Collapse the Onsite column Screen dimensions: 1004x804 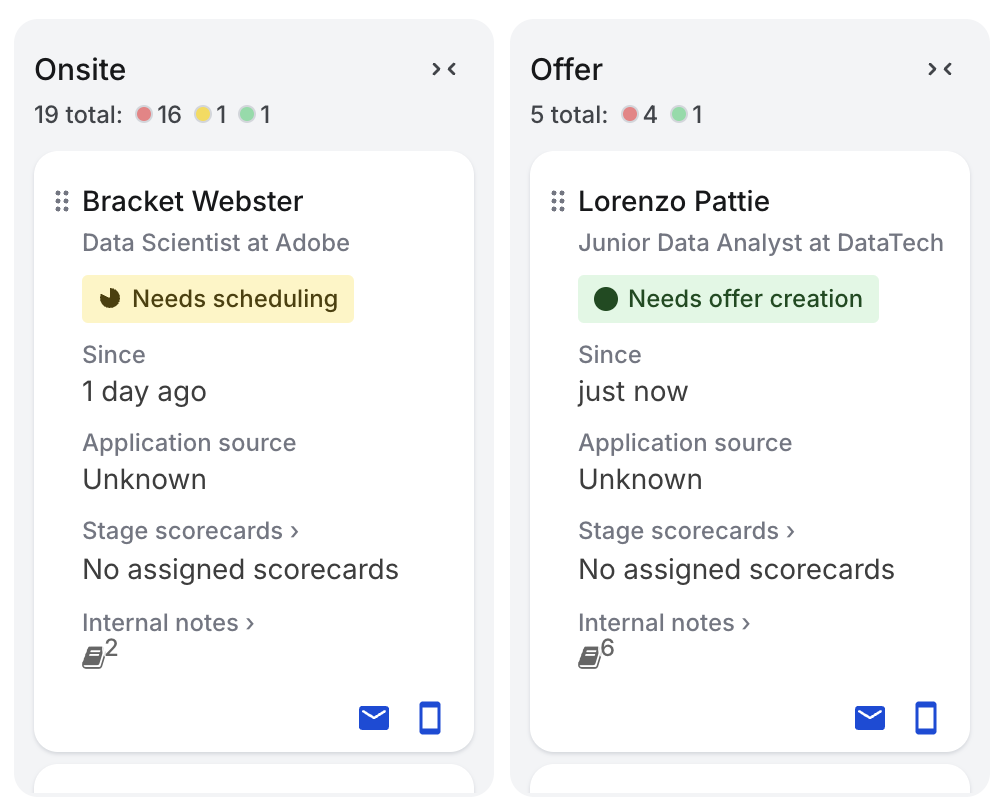point(444,68)
